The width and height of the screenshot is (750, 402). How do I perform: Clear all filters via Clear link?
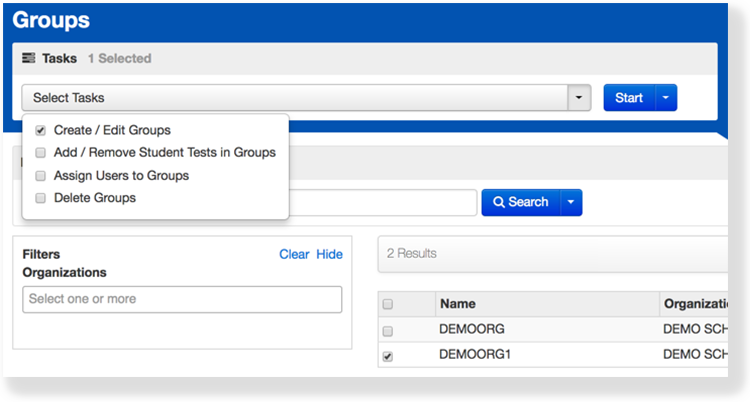click(294, 254)
